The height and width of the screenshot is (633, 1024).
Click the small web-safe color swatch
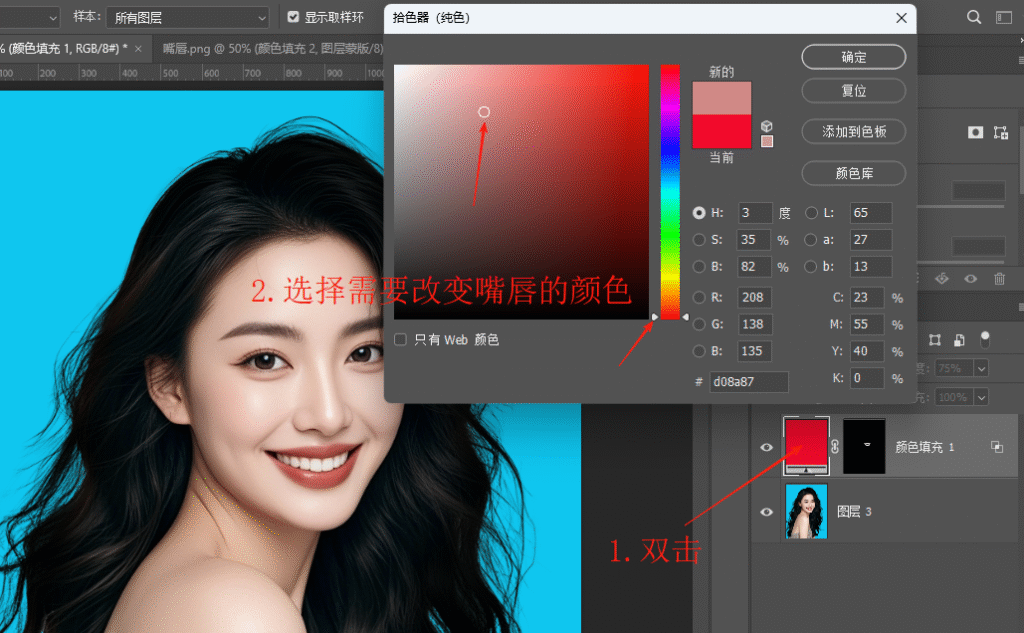[767, 141]
